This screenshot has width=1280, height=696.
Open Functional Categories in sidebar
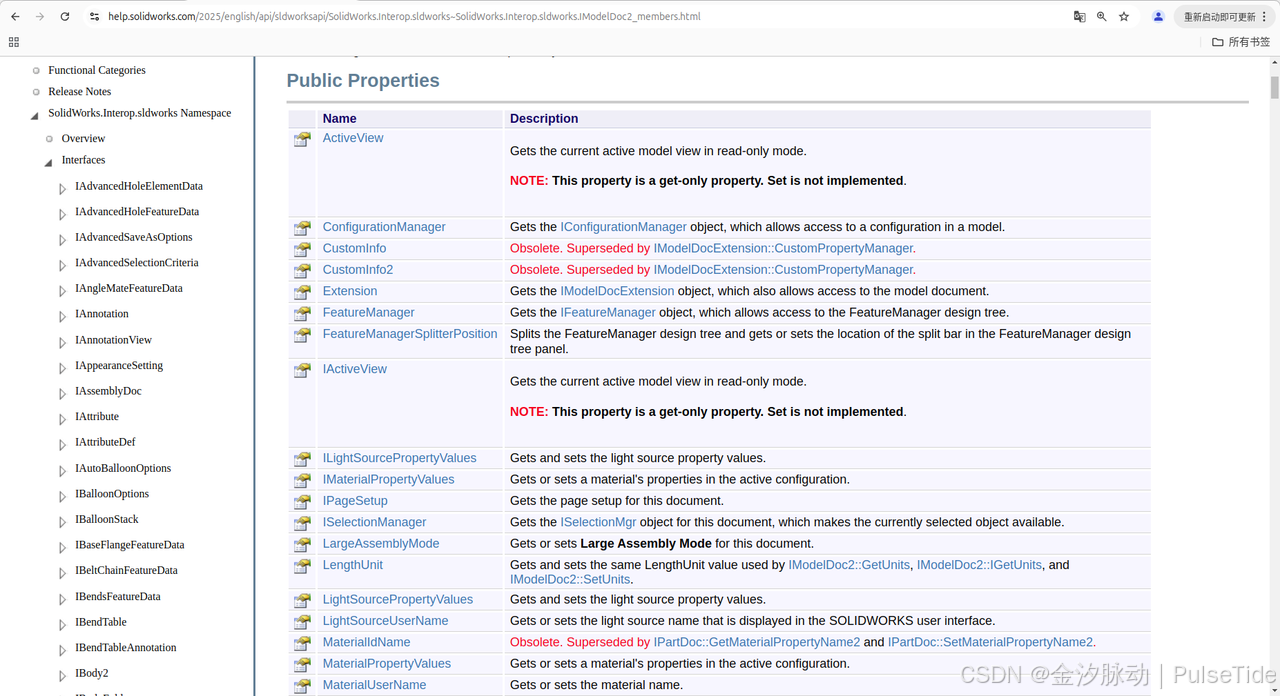[x=97, y=70]
